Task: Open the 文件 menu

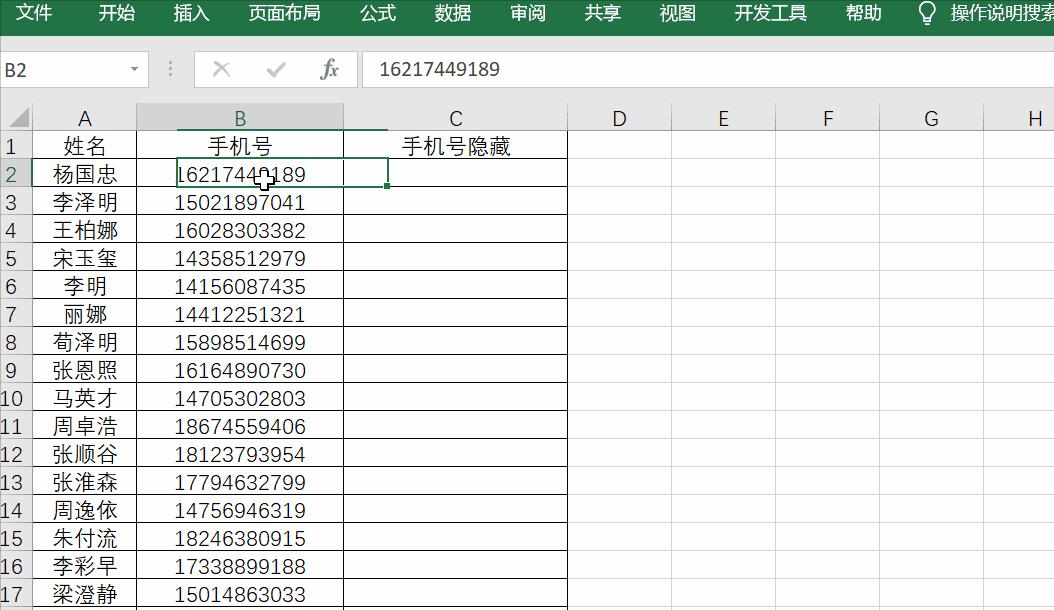Action: pos(36,14)
